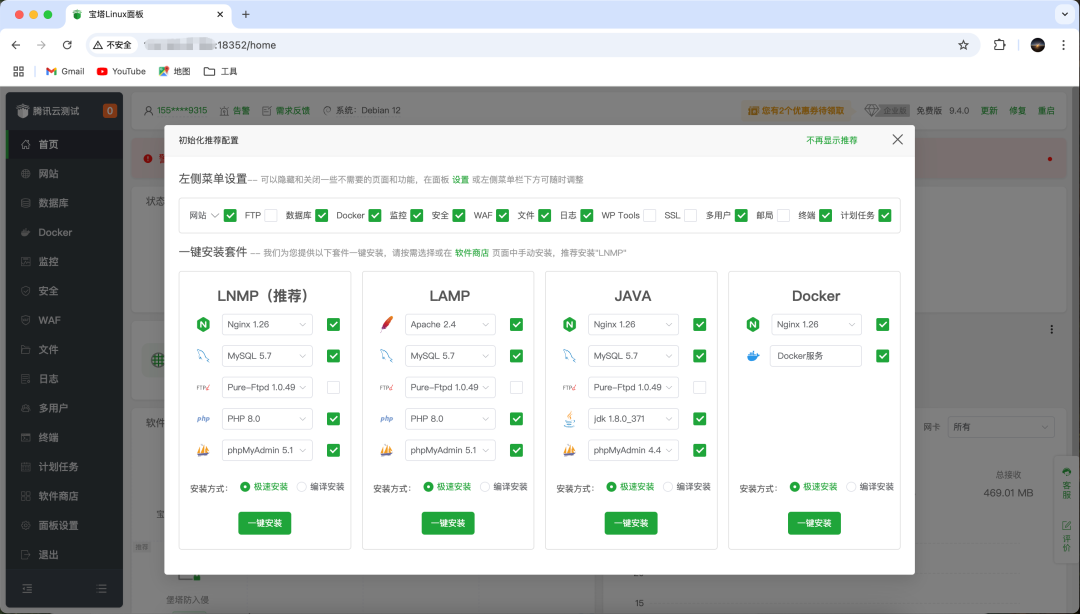The image size is (1080, 614).
Task: Open the Nginx 1.26 version dropdown in LNMP
Action: pos(269,325)
